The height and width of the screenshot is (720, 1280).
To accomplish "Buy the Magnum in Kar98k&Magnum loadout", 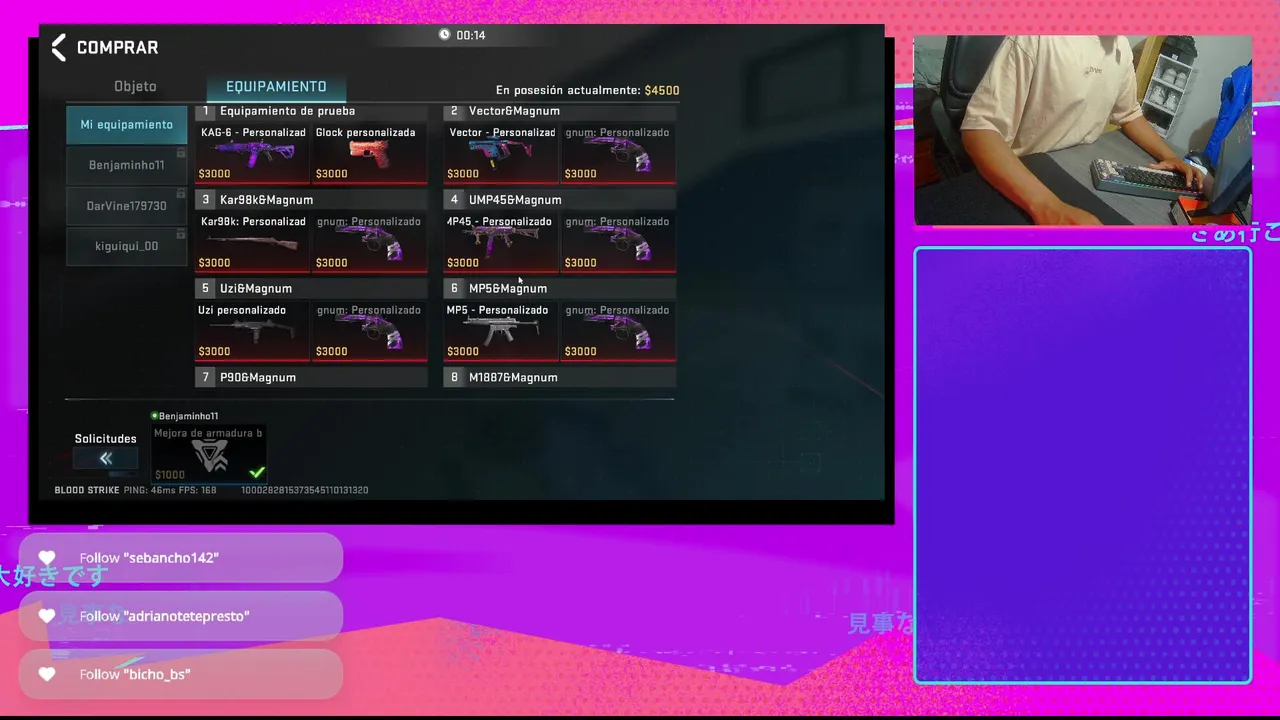I will click(370, 242).
